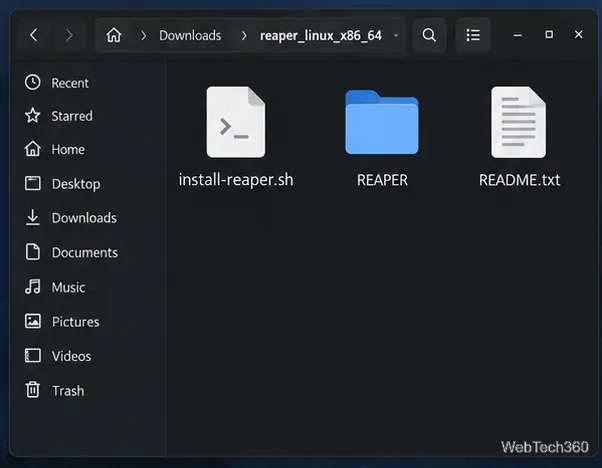The height and width of the screenshot is (468, 602).
Task: Click the Documents page icon
Action: pos(33,252)
